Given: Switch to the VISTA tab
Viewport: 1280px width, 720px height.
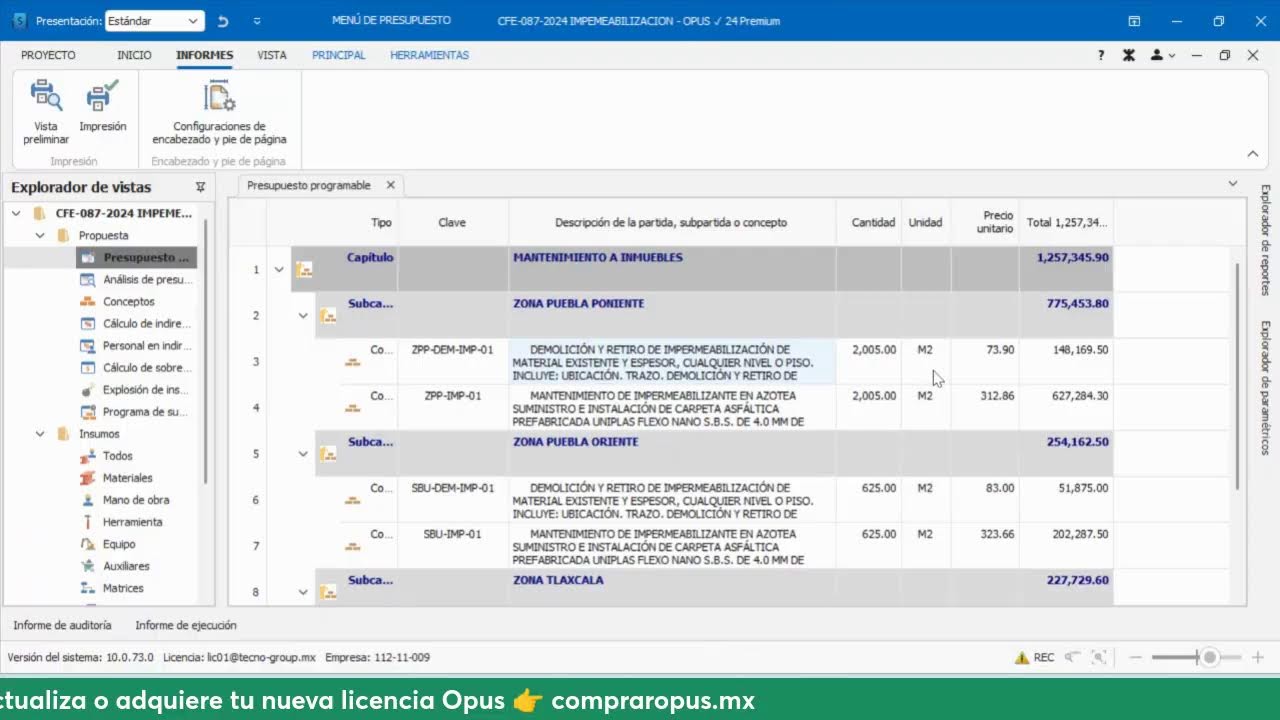Looking at the screenshot, I should coord(272,56).
